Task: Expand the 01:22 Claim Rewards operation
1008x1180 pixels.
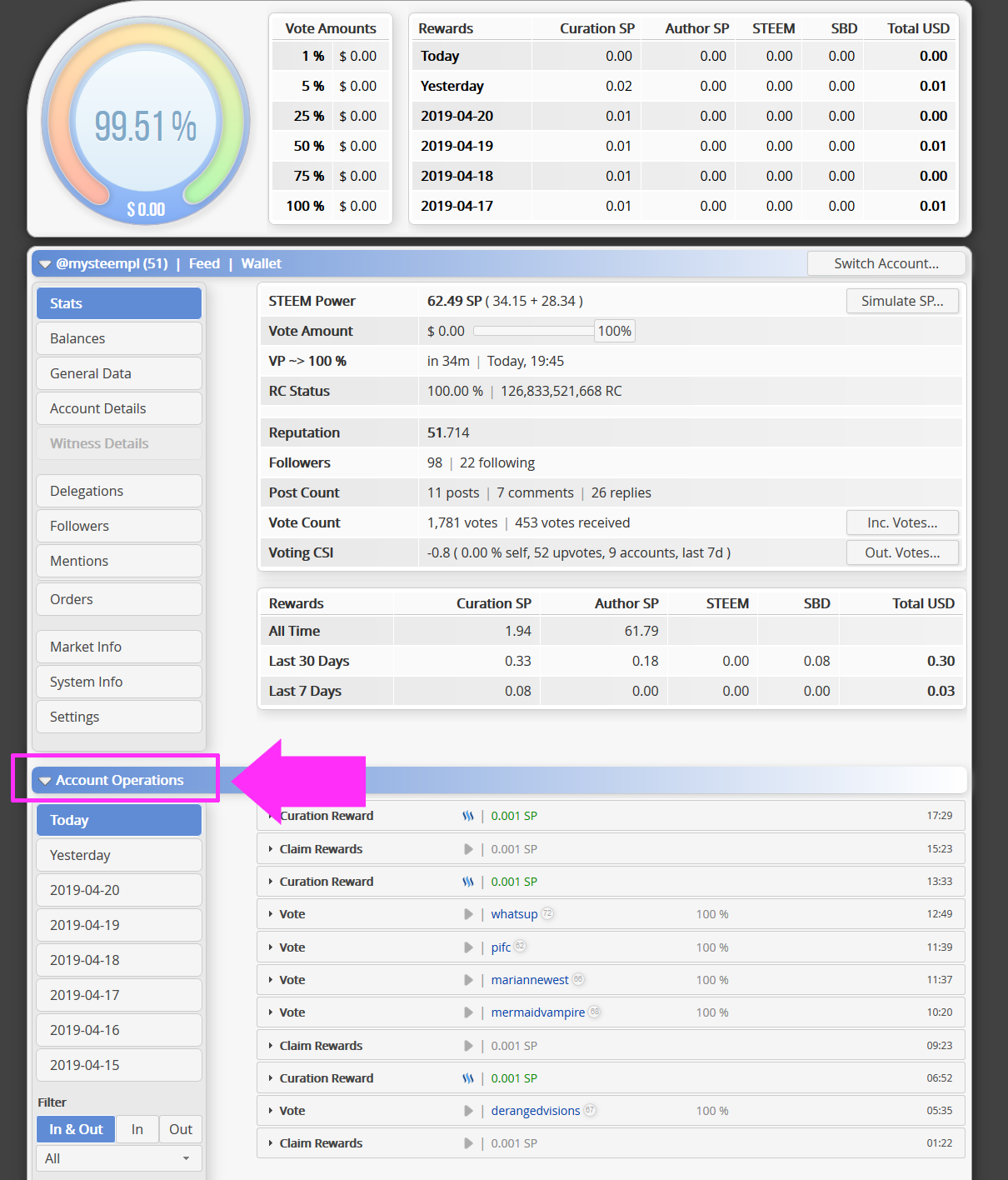Action: click(x=271, y=1143)
